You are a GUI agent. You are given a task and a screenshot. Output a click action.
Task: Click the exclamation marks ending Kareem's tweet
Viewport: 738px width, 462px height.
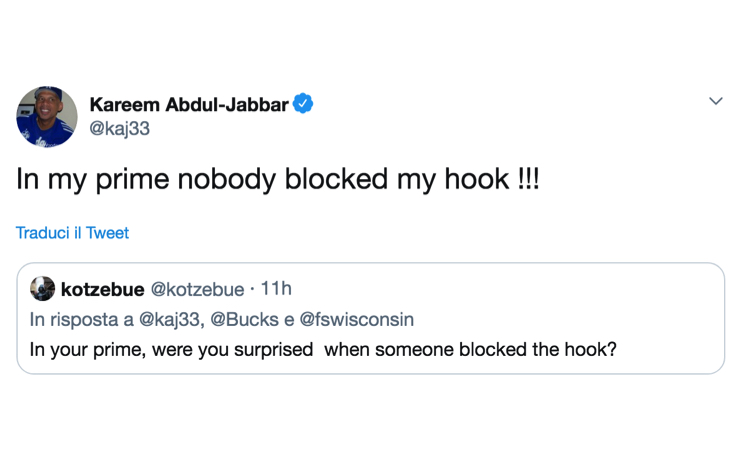click(x=528, y=181)
